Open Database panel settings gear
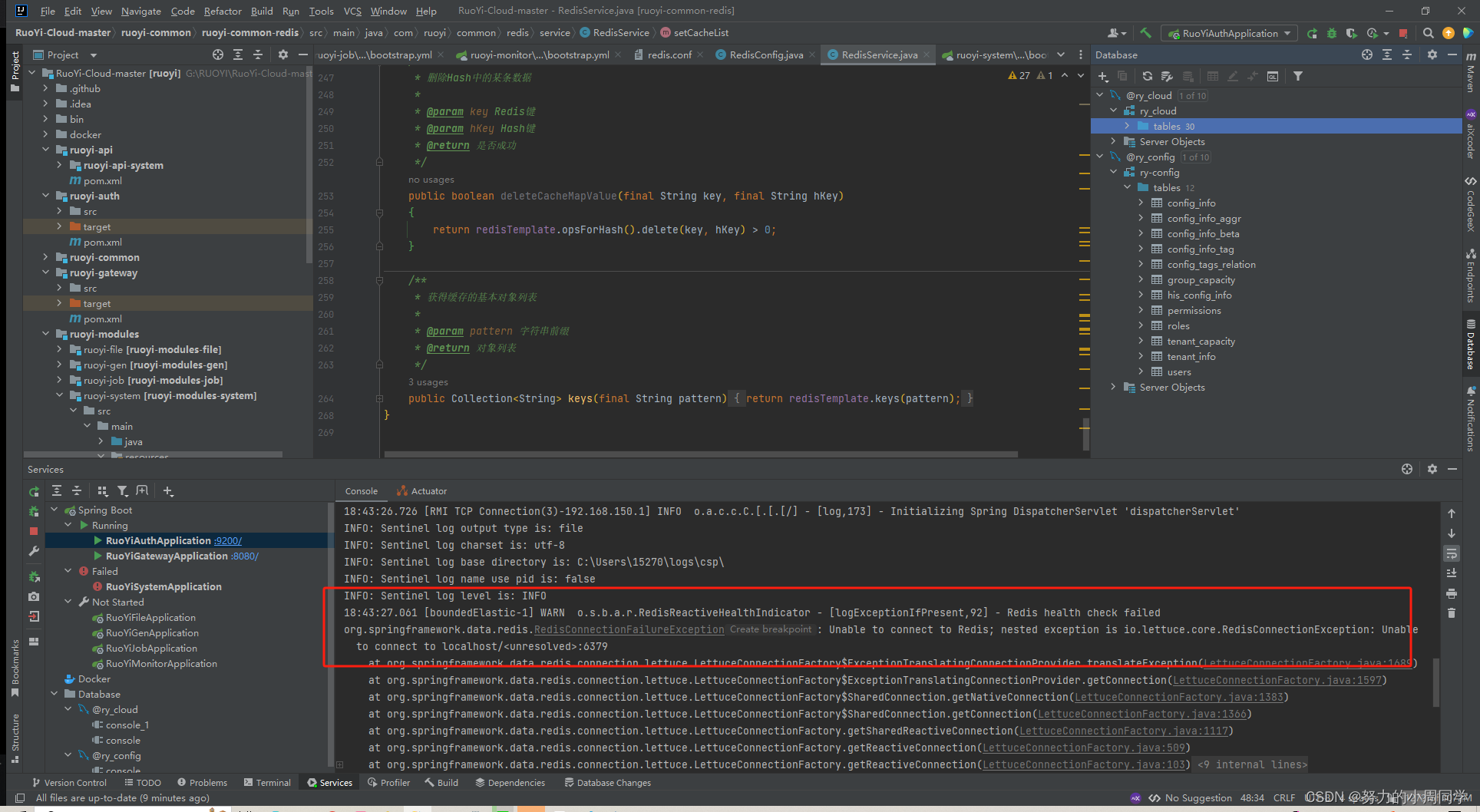 tap(1432, 54)
